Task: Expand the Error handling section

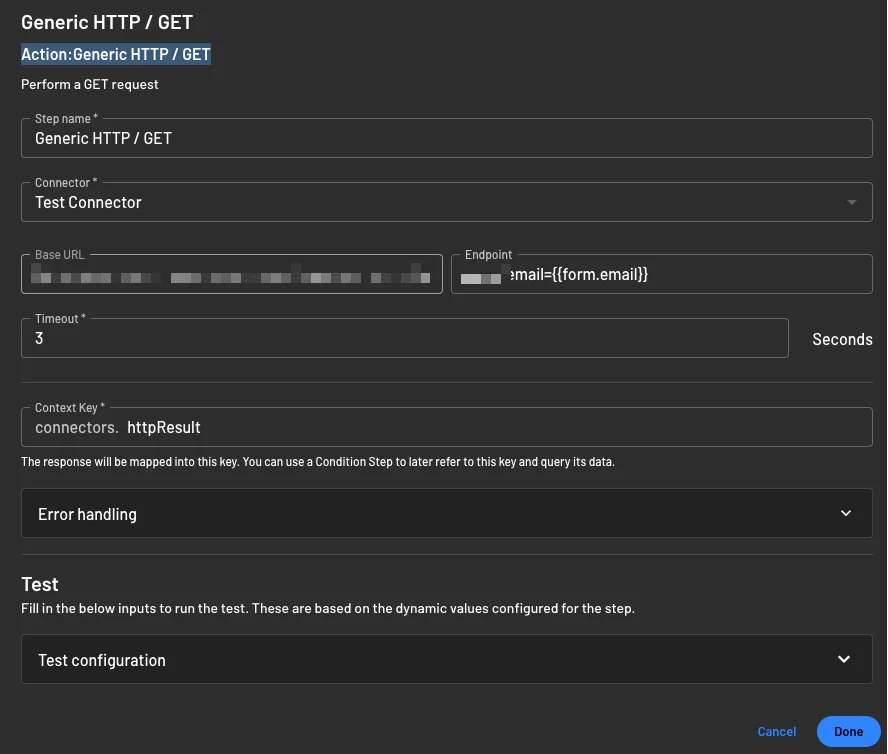Action: (x=445, y=513)
